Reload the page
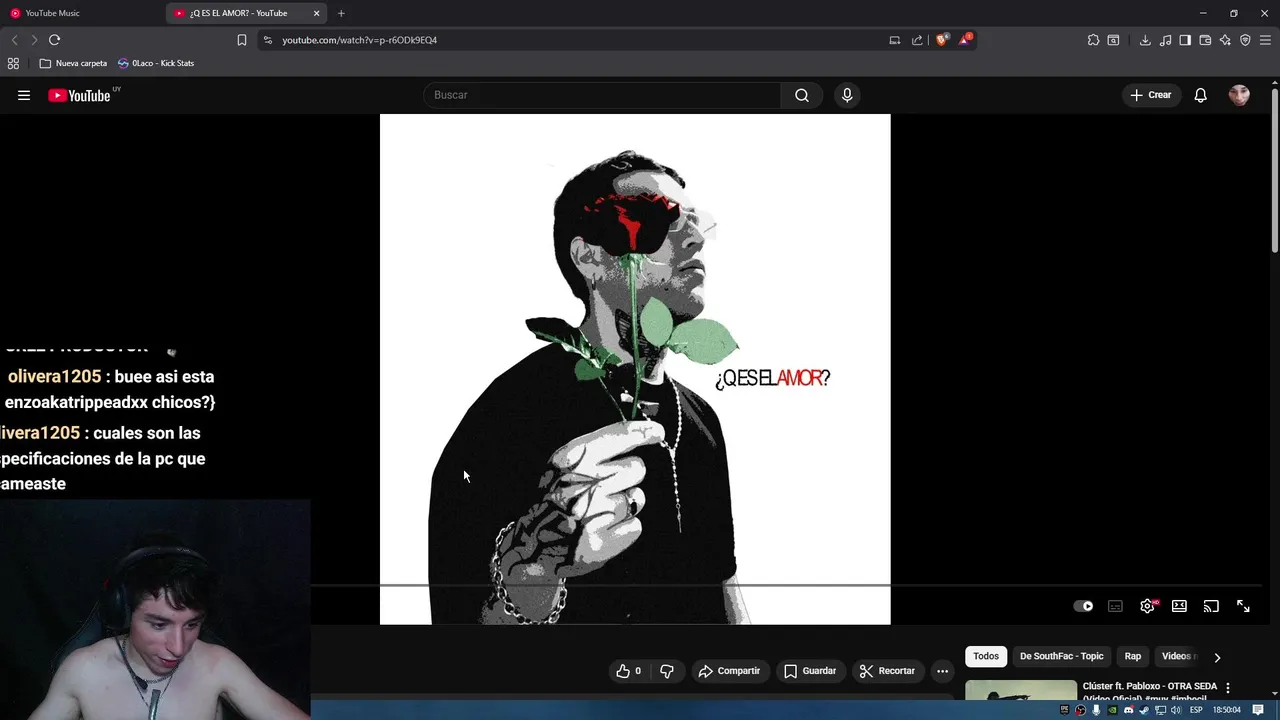Viewport: 1280px width, 720px height. [54, 40]
